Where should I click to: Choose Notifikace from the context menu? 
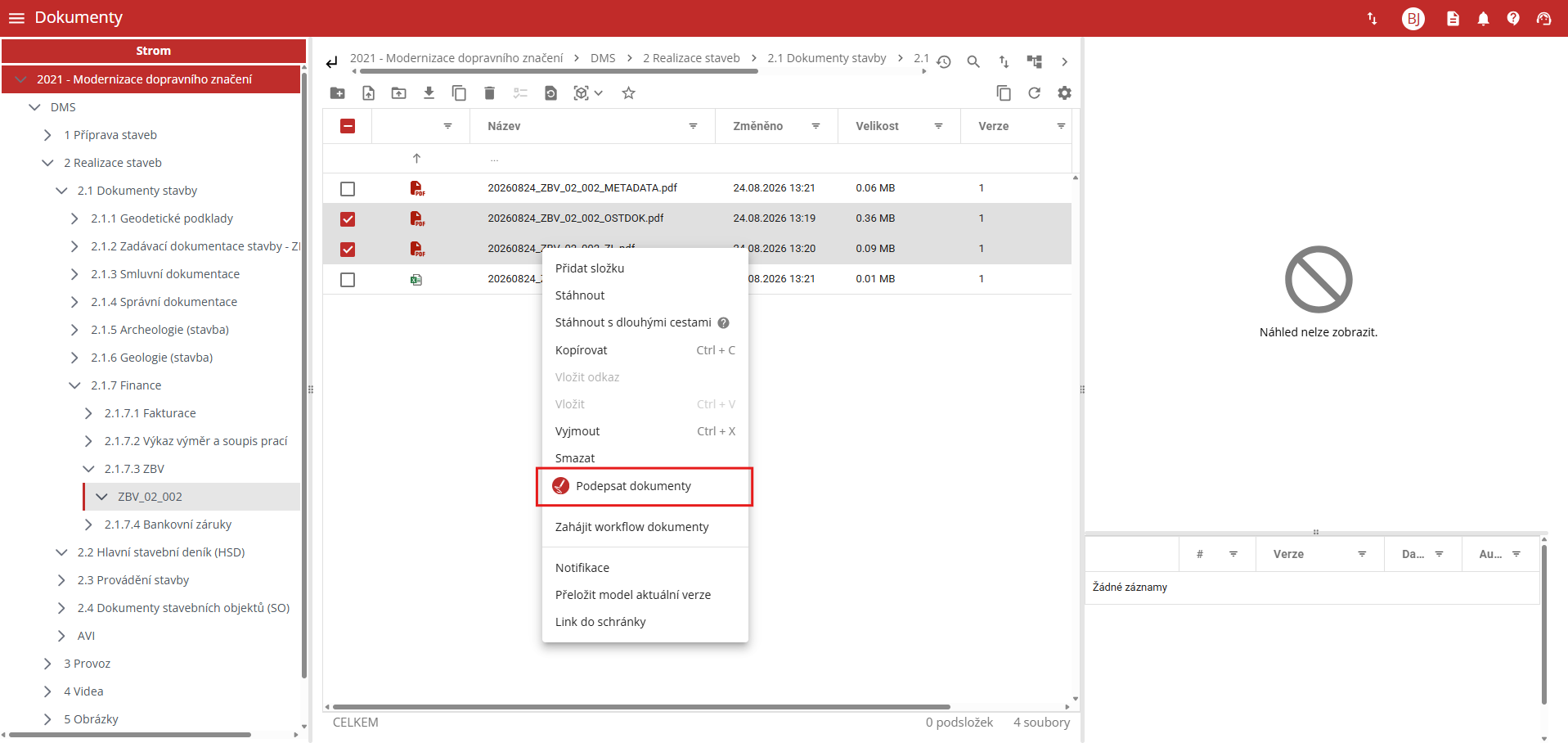[x=645, y=568]
